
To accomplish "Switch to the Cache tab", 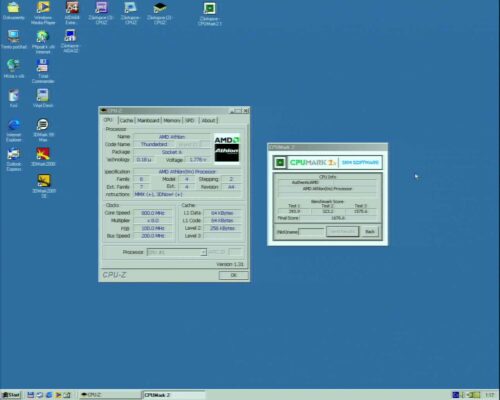I will coord(126,120).
